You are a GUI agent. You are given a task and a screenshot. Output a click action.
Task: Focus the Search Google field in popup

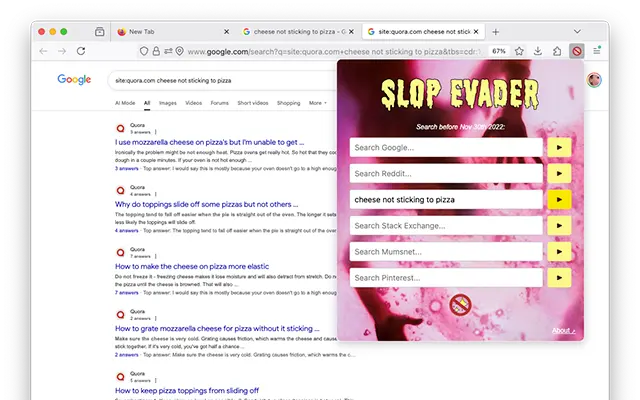(446, 147)
